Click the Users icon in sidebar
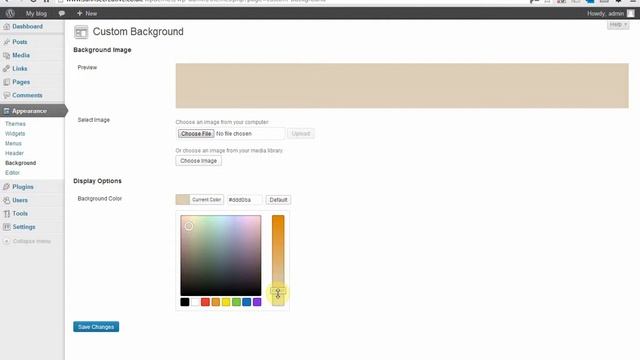Screen dimensions: 640x360 click(7, 200)
